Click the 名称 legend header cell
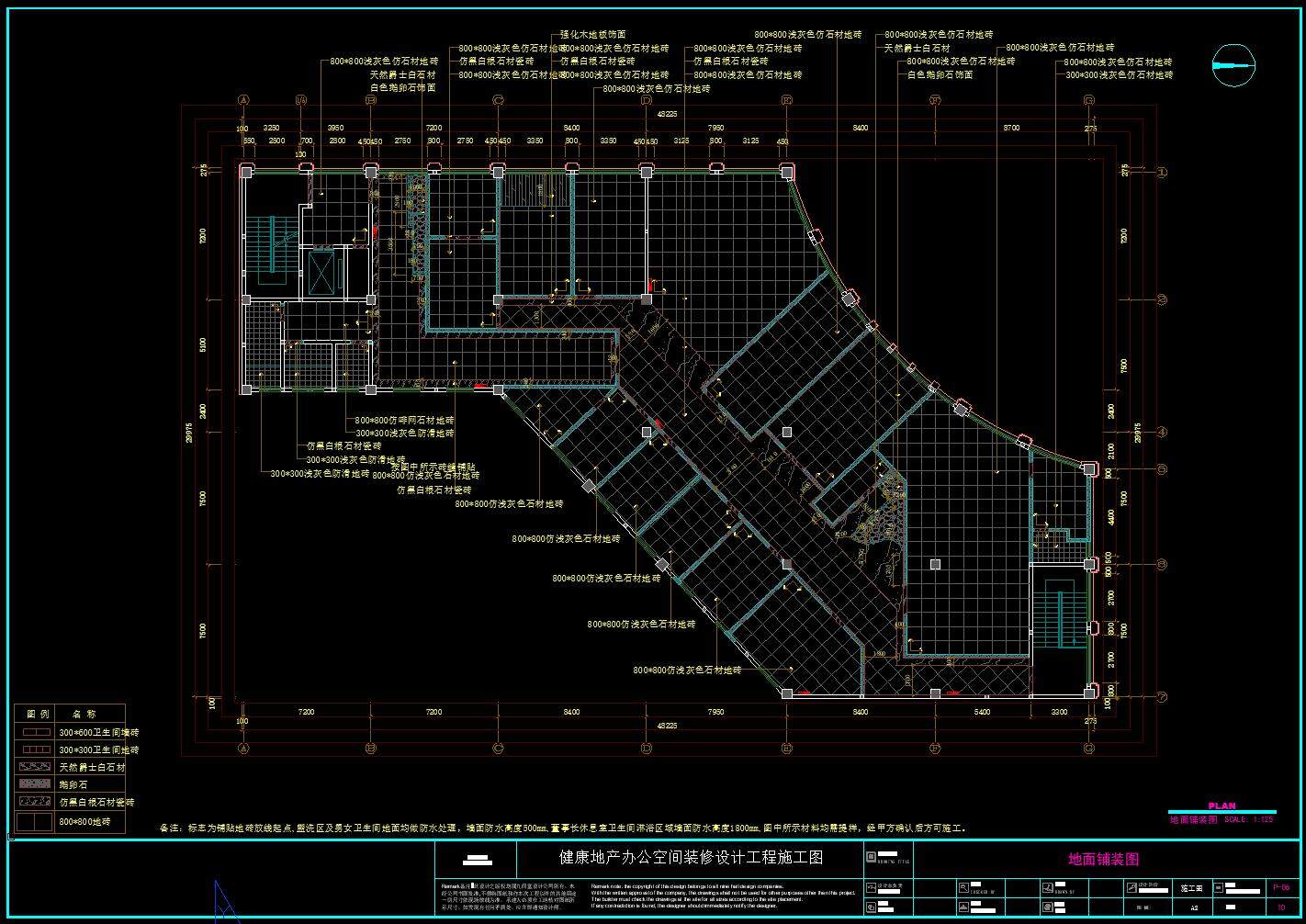This screenshot has width=1306, height=924. coord(84,714)
